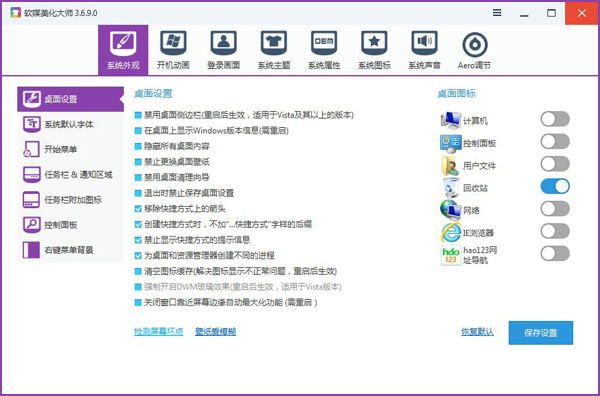
Task: Select 任务栏附加图标 in the sidebar
Action: coord(70,200)
